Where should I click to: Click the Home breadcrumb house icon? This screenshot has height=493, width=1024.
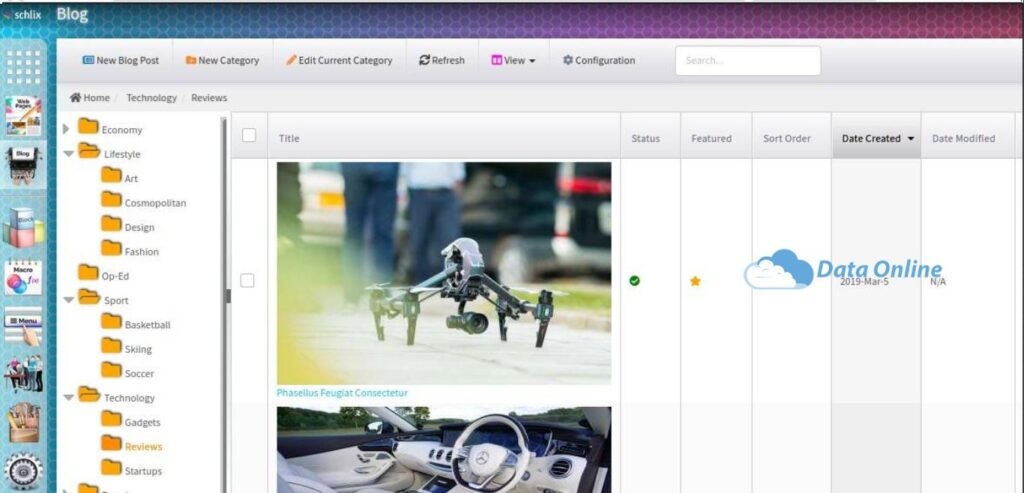click(x=75, y=97)
